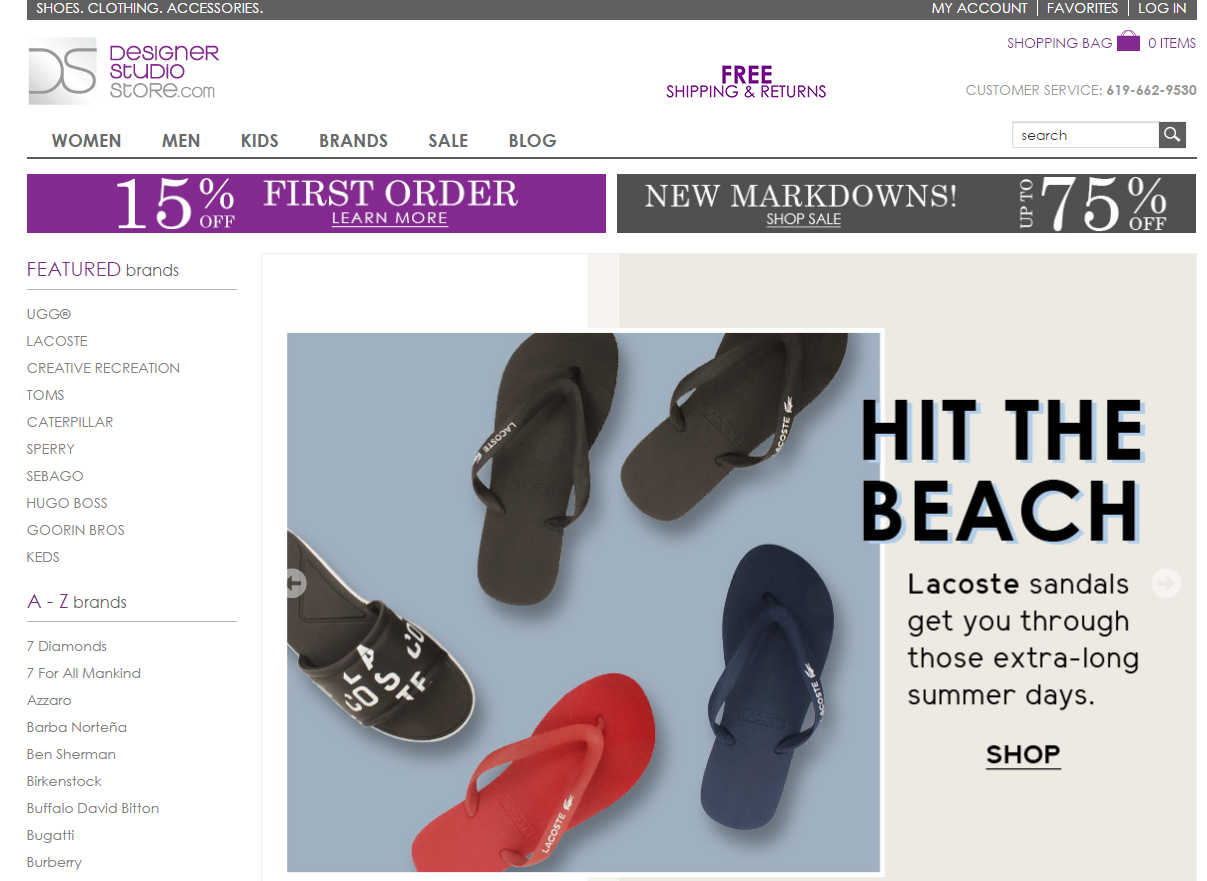1207x881 pixels.
Task: Go to next slide with right arrow
Action: [x=1166, y=583]
